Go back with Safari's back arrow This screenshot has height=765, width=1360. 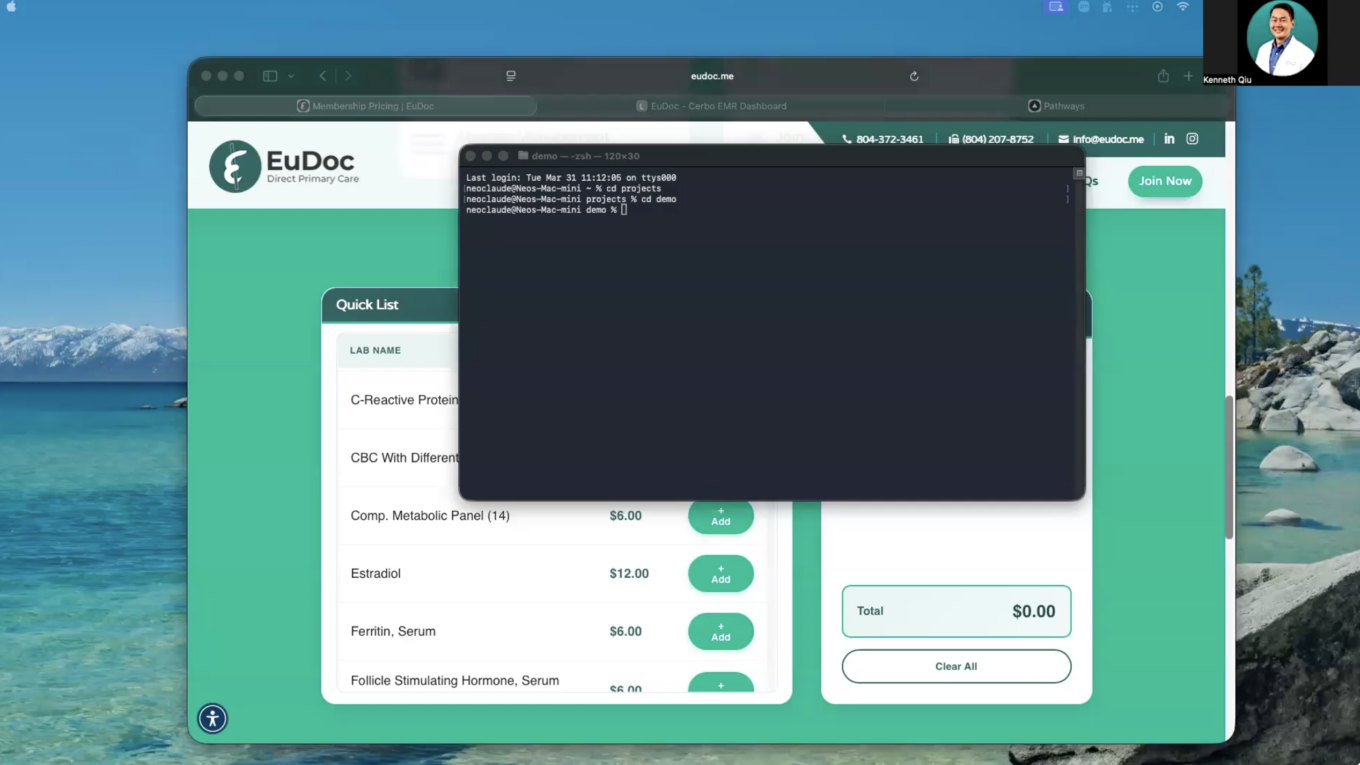coord(323,76)
